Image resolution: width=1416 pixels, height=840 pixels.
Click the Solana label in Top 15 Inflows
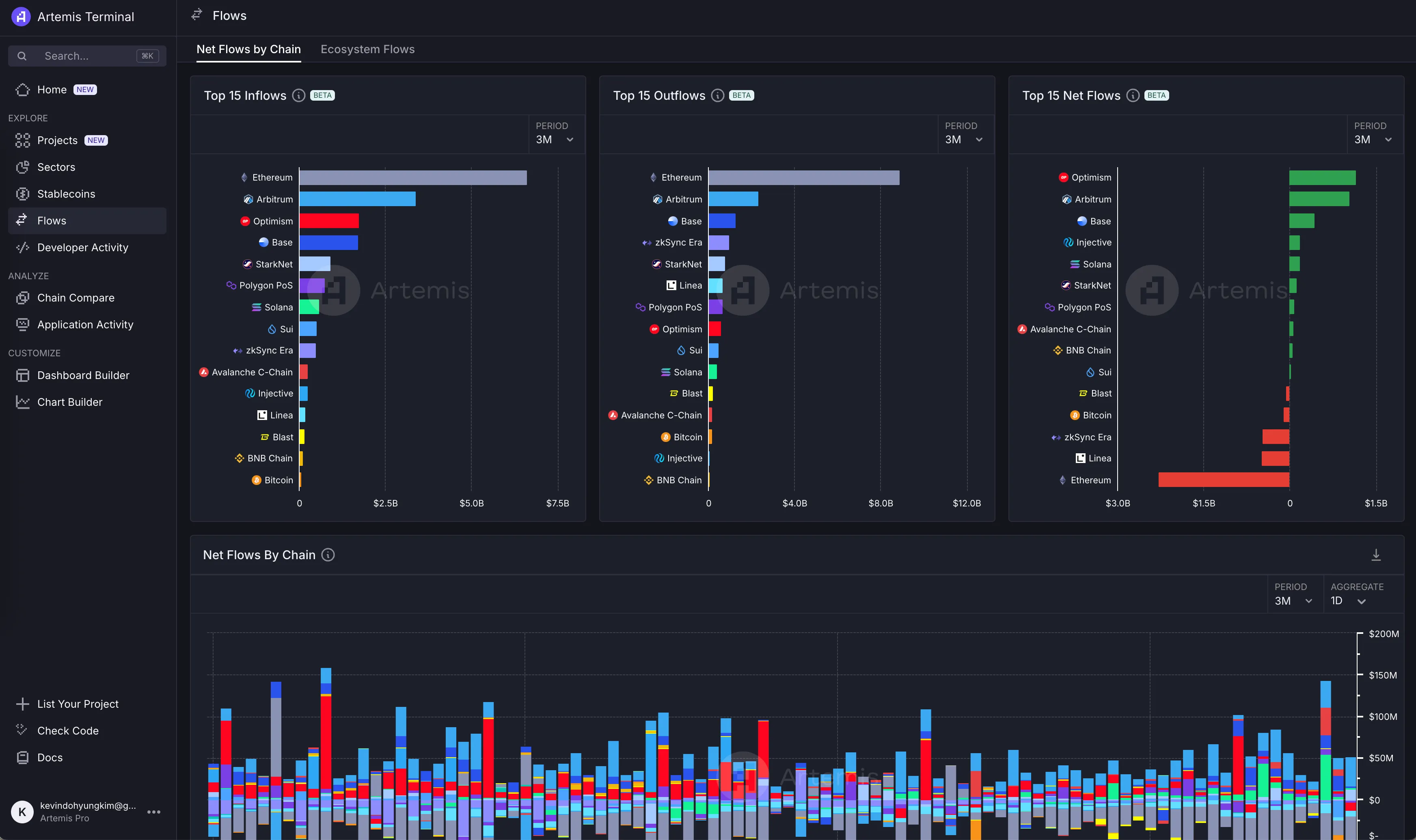click(278, 307)
